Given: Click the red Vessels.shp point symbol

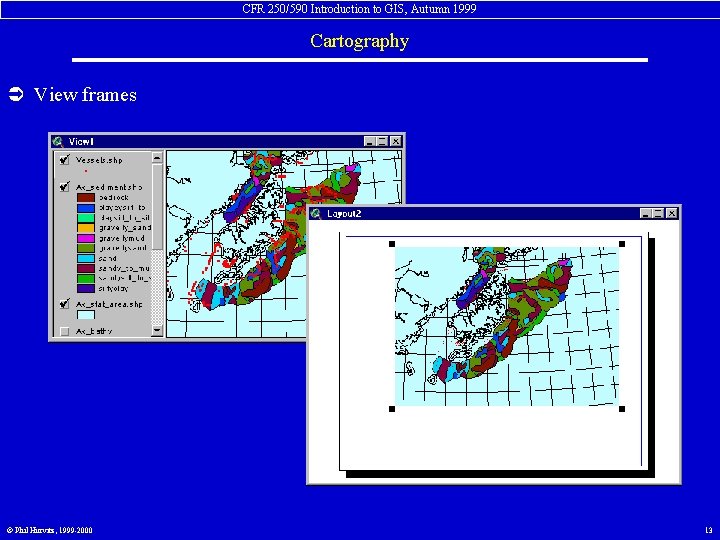Looking at the screenshot, I should pos(86,171).
